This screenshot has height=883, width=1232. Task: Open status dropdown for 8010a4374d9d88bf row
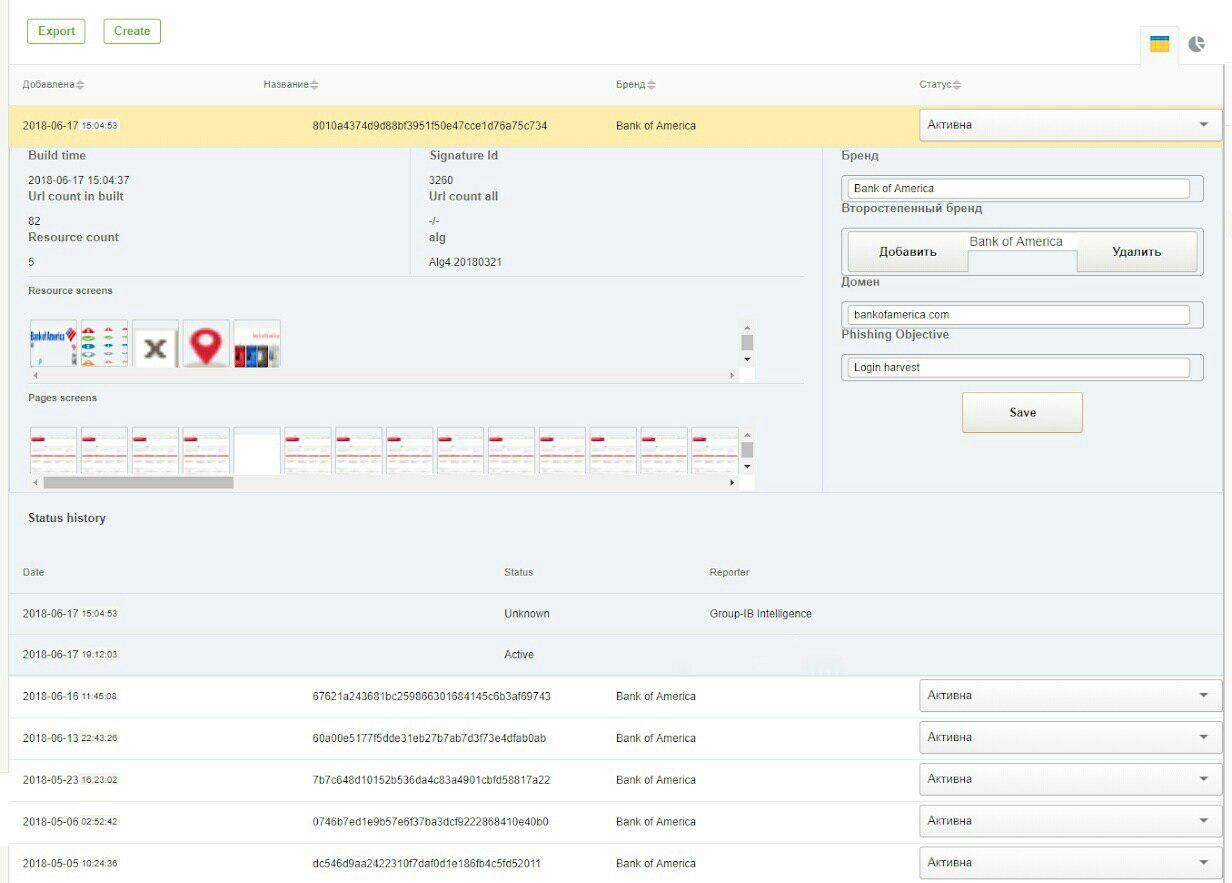coord(1070,125)
